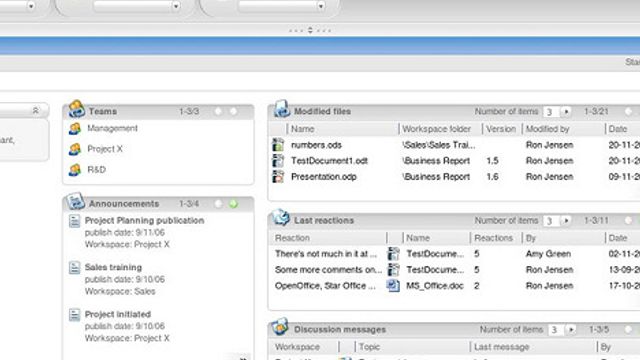Open the third top toolbar dropdown
The image size is (640, 360).
click(321, 6)
